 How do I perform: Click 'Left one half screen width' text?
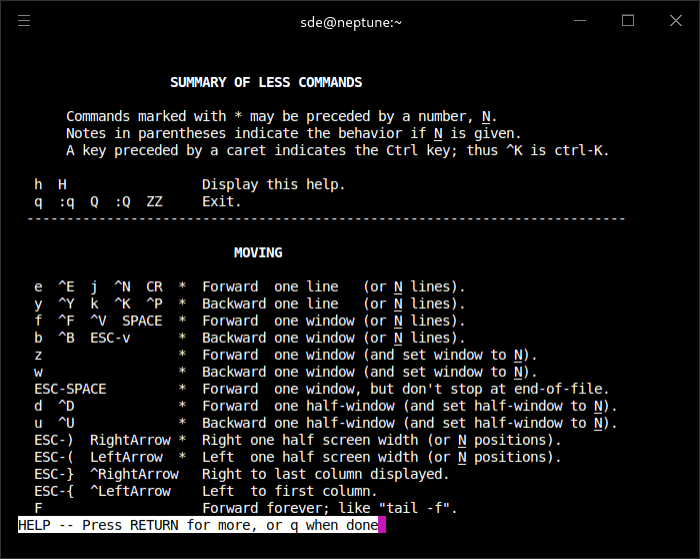pyautogui.click(x=381, y=457)
